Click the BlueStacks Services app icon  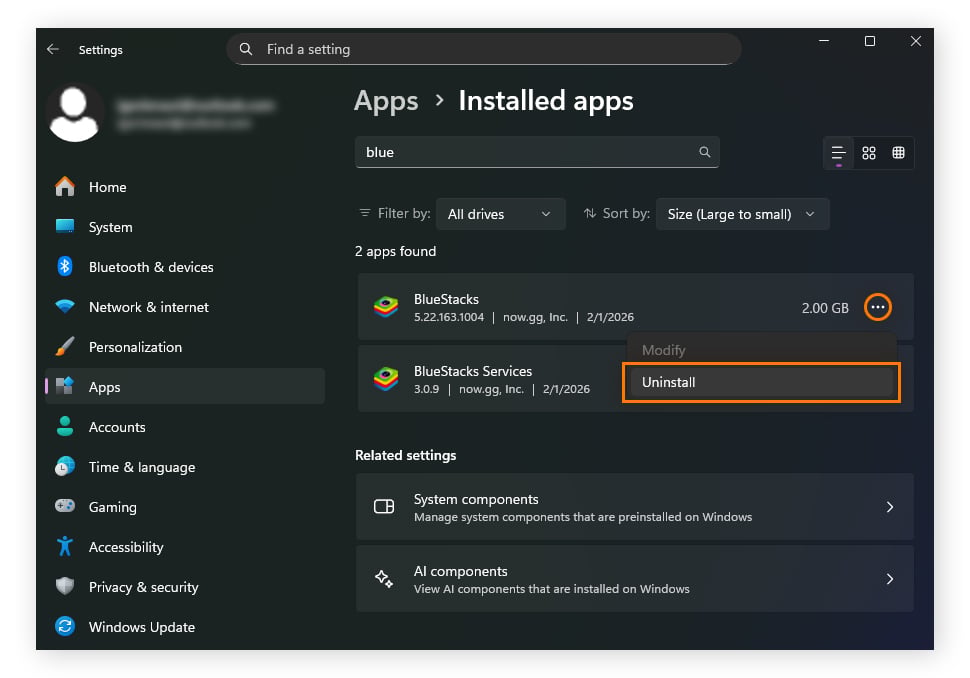pyautogui.click(x=386, y=379)
